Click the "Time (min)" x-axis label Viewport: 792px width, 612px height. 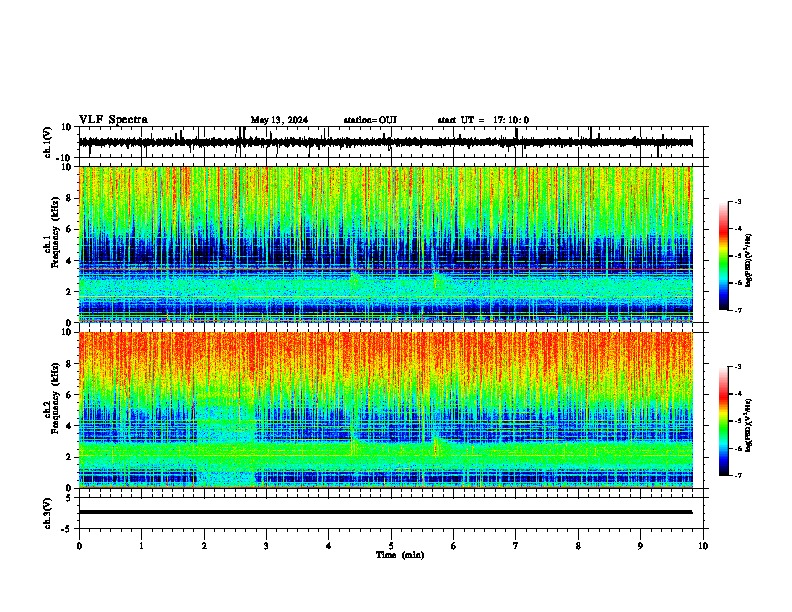click(x=400, y=555)
